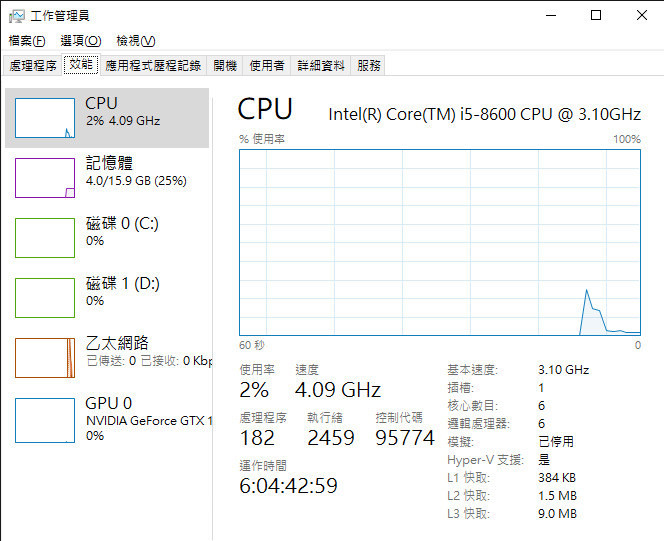Switch to the 應用程式歷程記錄 tab
This screenshot has width=664, height=541.
[x=153, y=65]
